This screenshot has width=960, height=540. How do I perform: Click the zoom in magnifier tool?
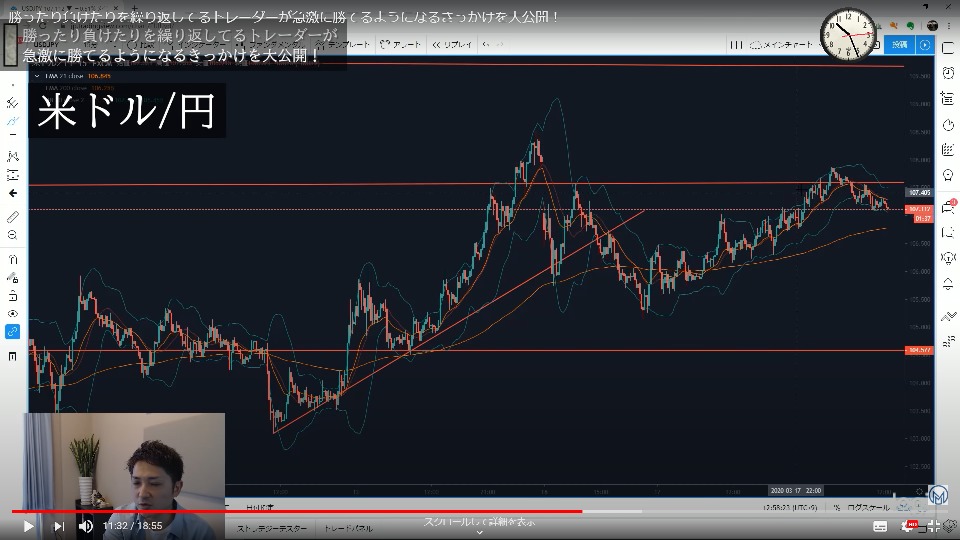[12, 234]
